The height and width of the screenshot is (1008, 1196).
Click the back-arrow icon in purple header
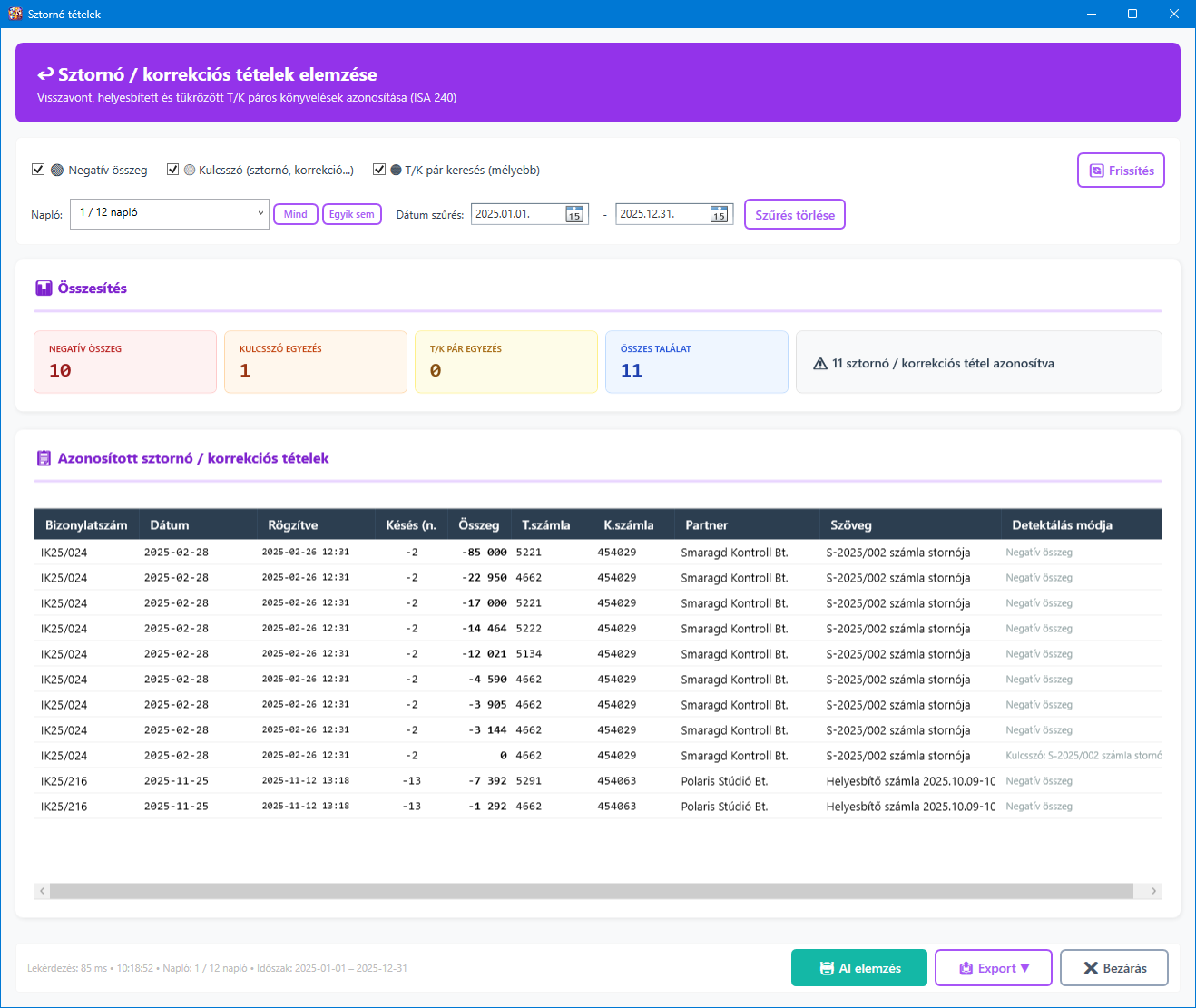coord(45,75)
